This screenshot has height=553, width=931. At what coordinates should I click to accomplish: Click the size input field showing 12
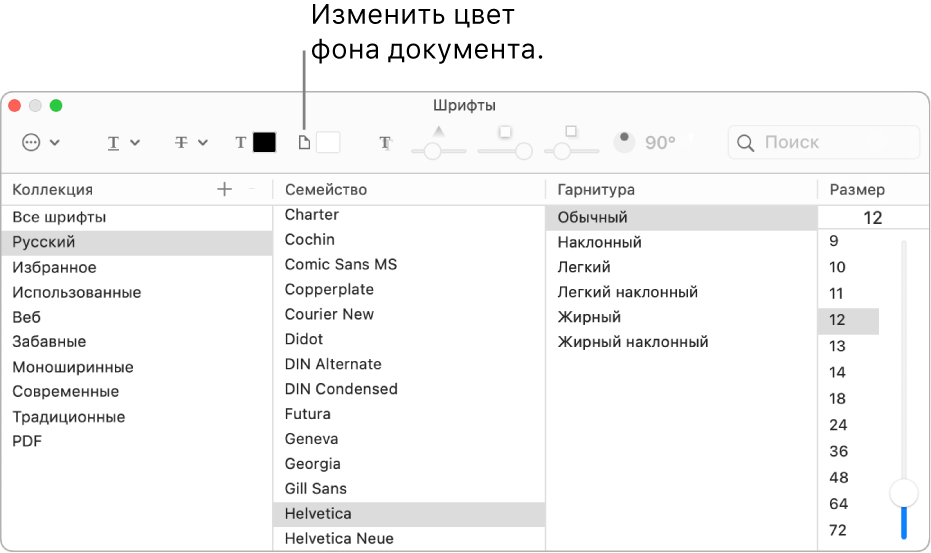873,217
